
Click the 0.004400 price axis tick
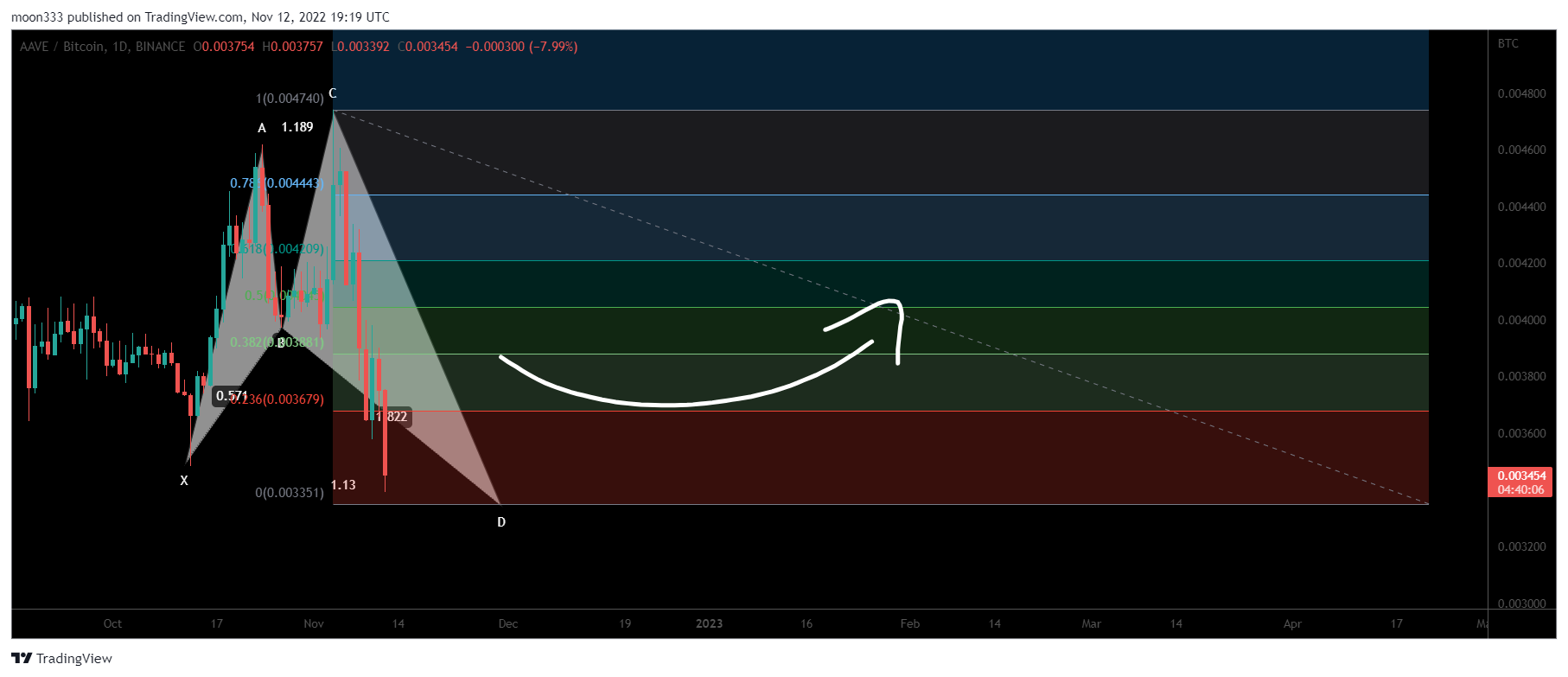[1522, 207]
